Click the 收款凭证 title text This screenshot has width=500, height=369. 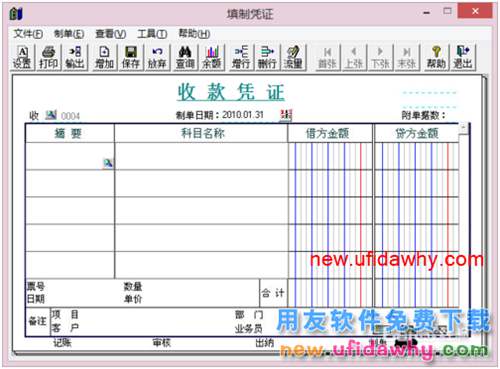(231, 92)
